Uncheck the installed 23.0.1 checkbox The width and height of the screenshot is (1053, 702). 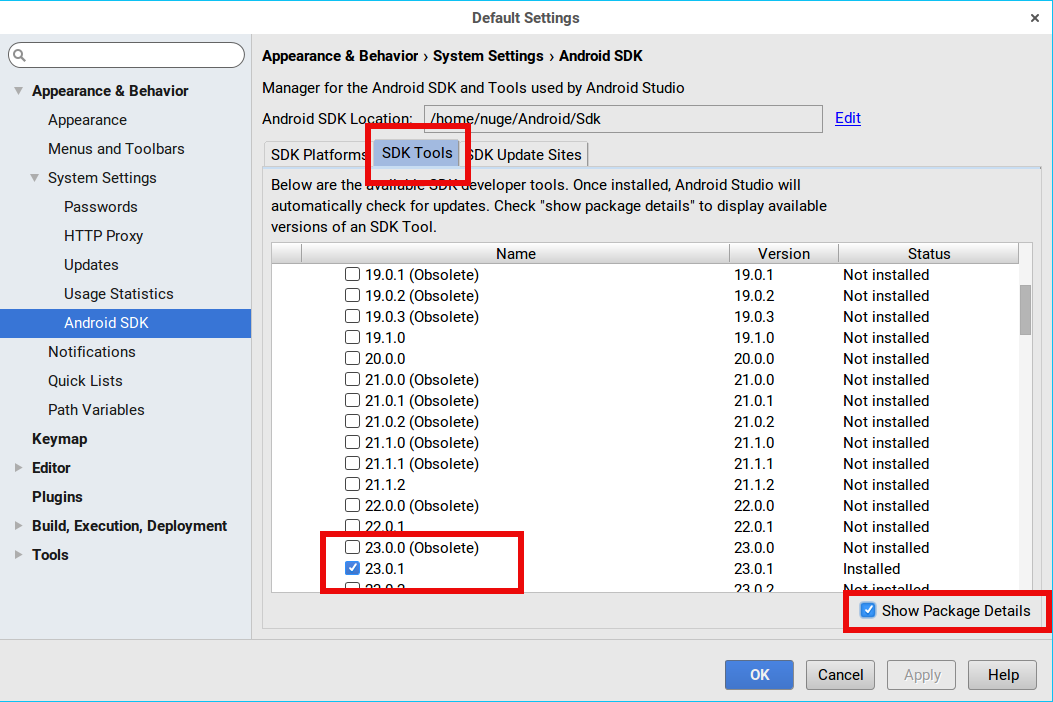coord(352,569)
